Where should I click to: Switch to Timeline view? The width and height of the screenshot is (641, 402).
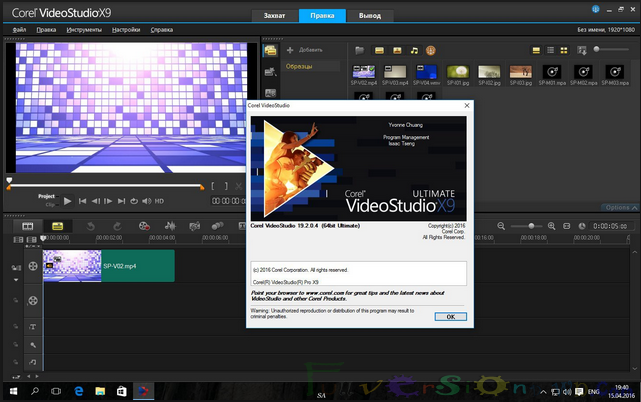click(58, 226)
